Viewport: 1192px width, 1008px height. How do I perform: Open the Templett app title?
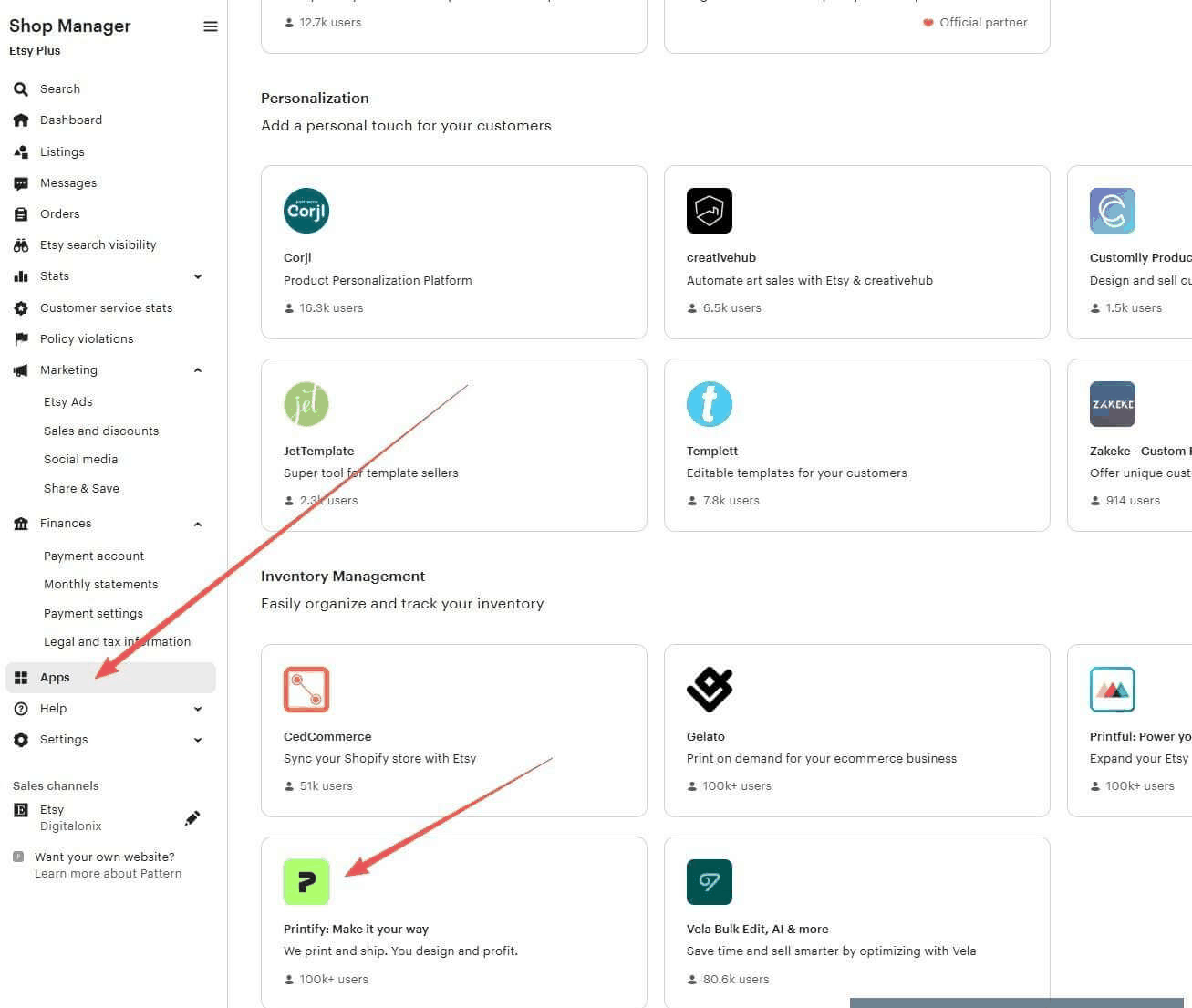(x=712, y=452)
